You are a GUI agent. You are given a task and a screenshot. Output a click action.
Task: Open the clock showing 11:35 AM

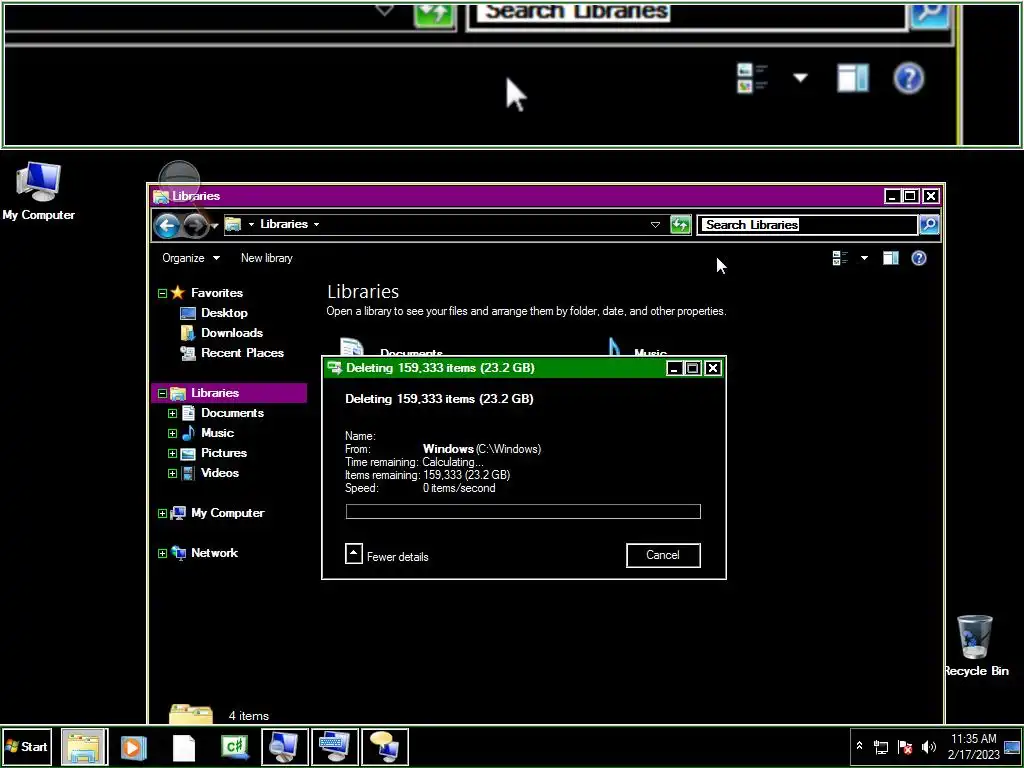[973, 746]
